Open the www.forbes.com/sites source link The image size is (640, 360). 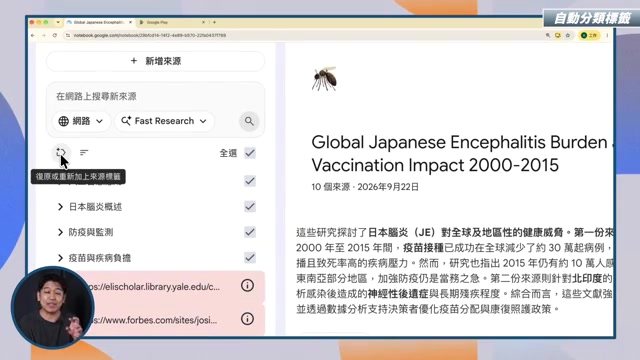click(153, 320)
